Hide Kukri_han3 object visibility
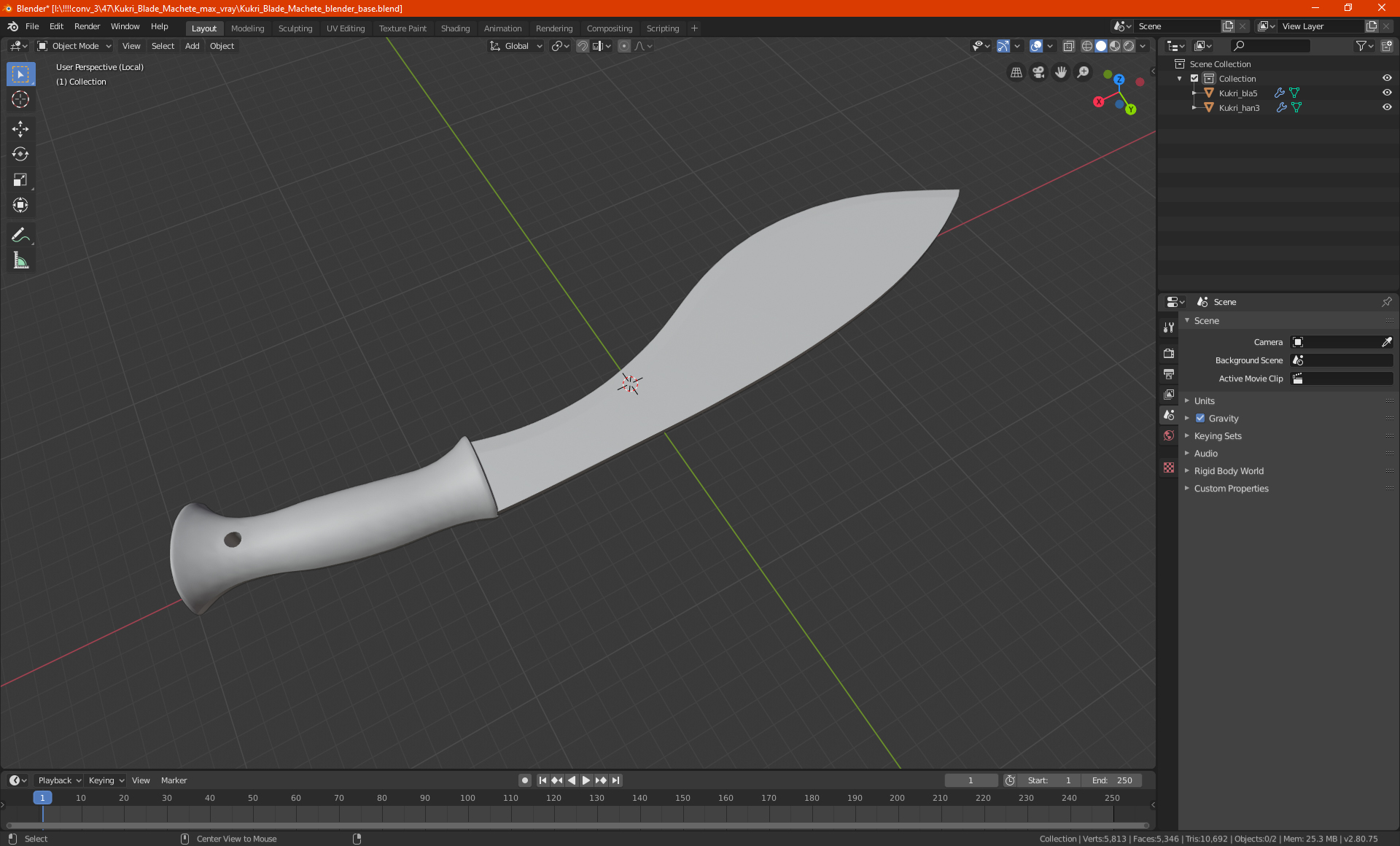Image resolution: width=1400 pixels, height=846 pixels. [x=1387, y=107]
